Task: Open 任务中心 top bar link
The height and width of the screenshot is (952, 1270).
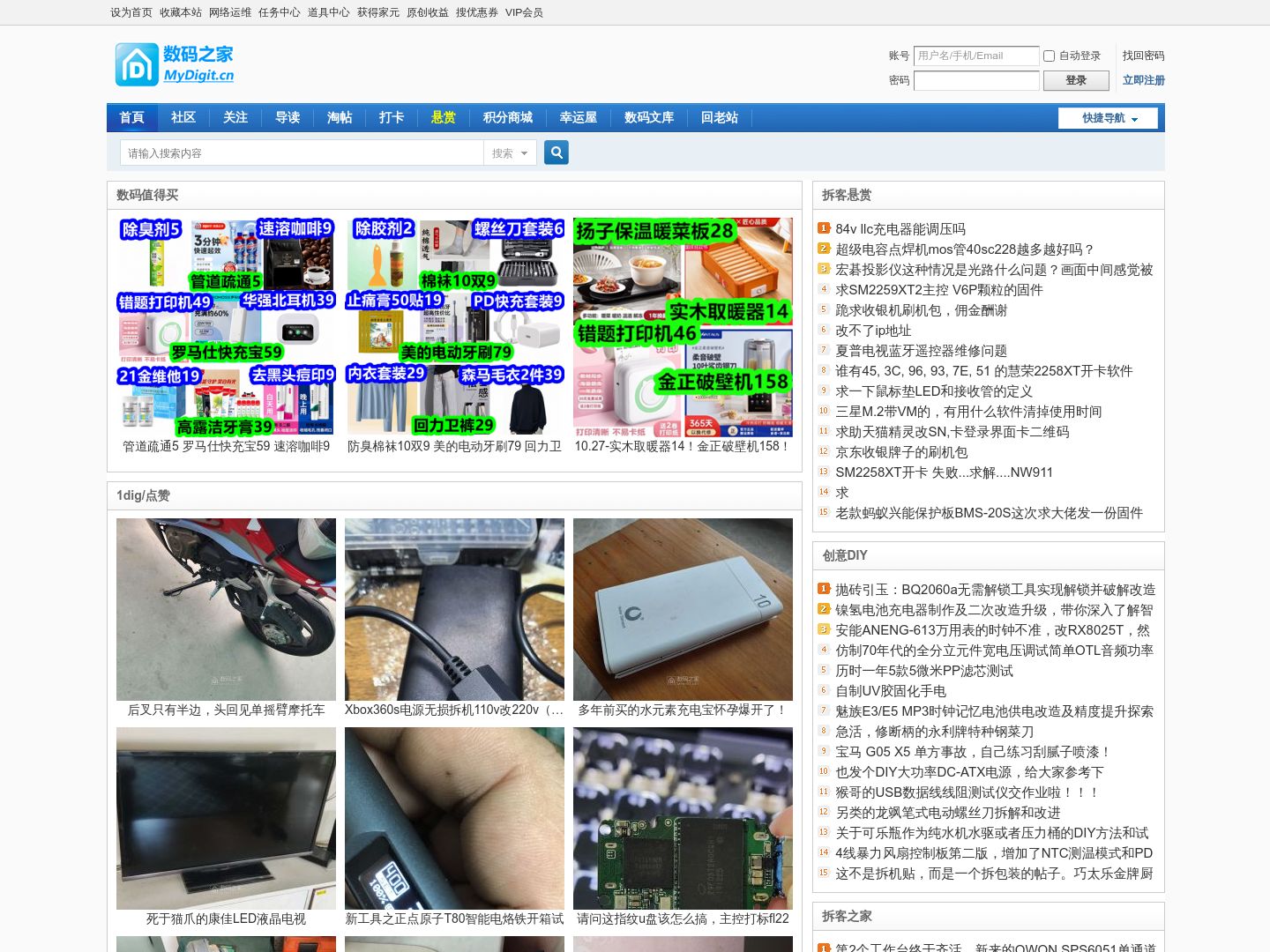Action: tap(280, 12)
